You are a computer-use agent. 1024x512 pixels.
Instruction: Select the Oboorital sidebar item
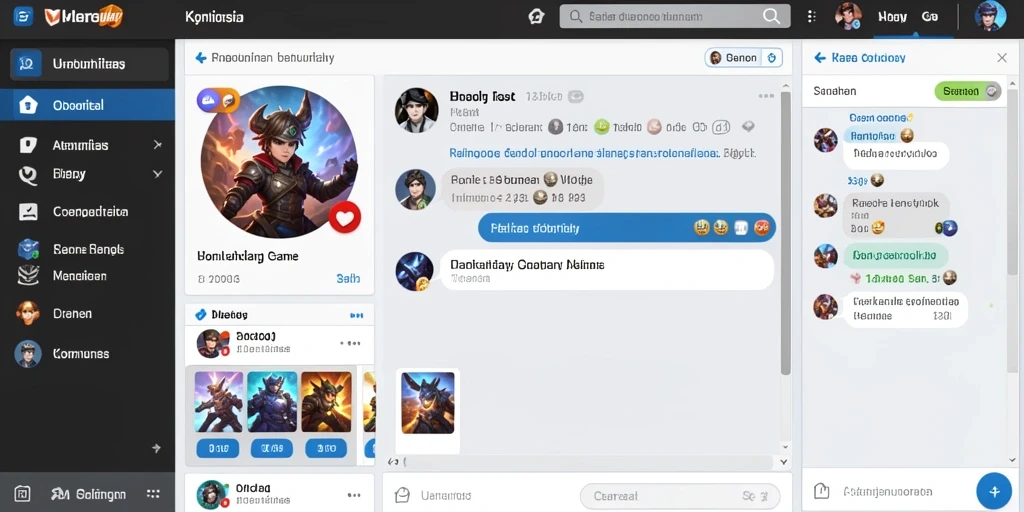pos(88,104)
